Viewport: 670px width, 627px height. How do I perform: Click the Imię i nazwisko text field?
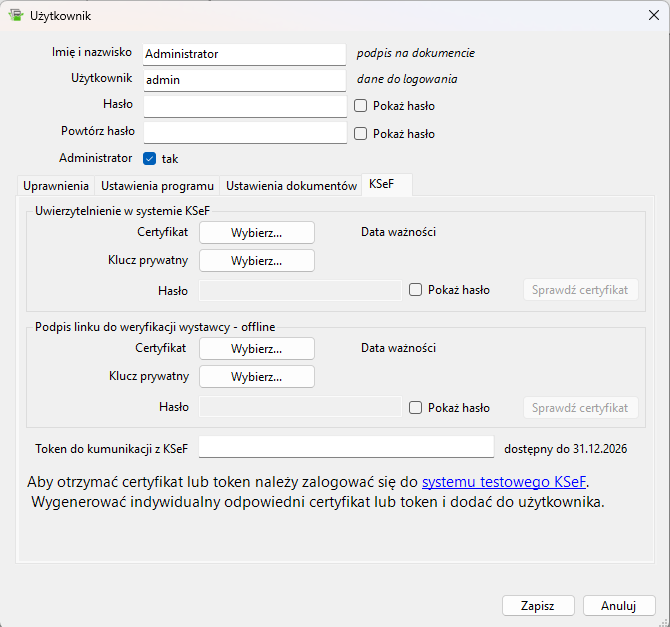pos(244,54)
